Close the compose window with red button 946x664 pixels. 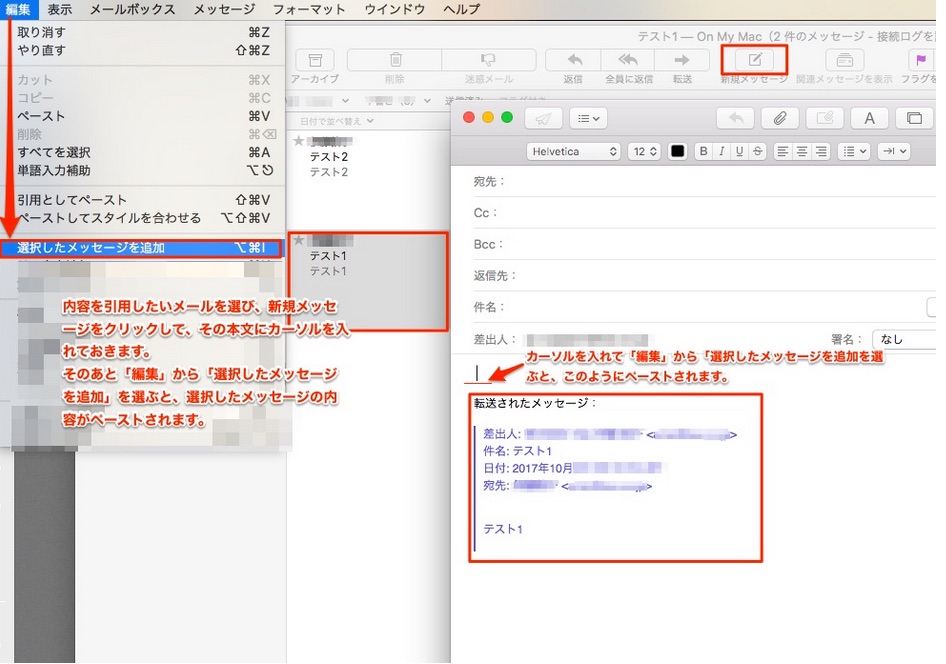469,118
